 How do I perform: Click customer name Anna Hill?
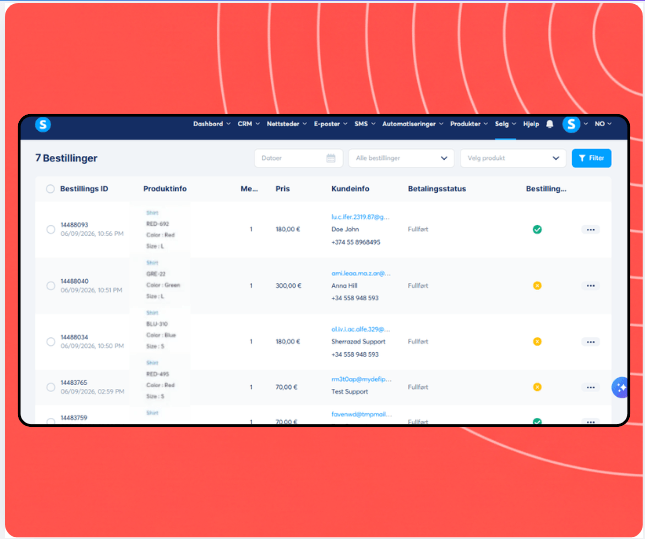(344, 286)
